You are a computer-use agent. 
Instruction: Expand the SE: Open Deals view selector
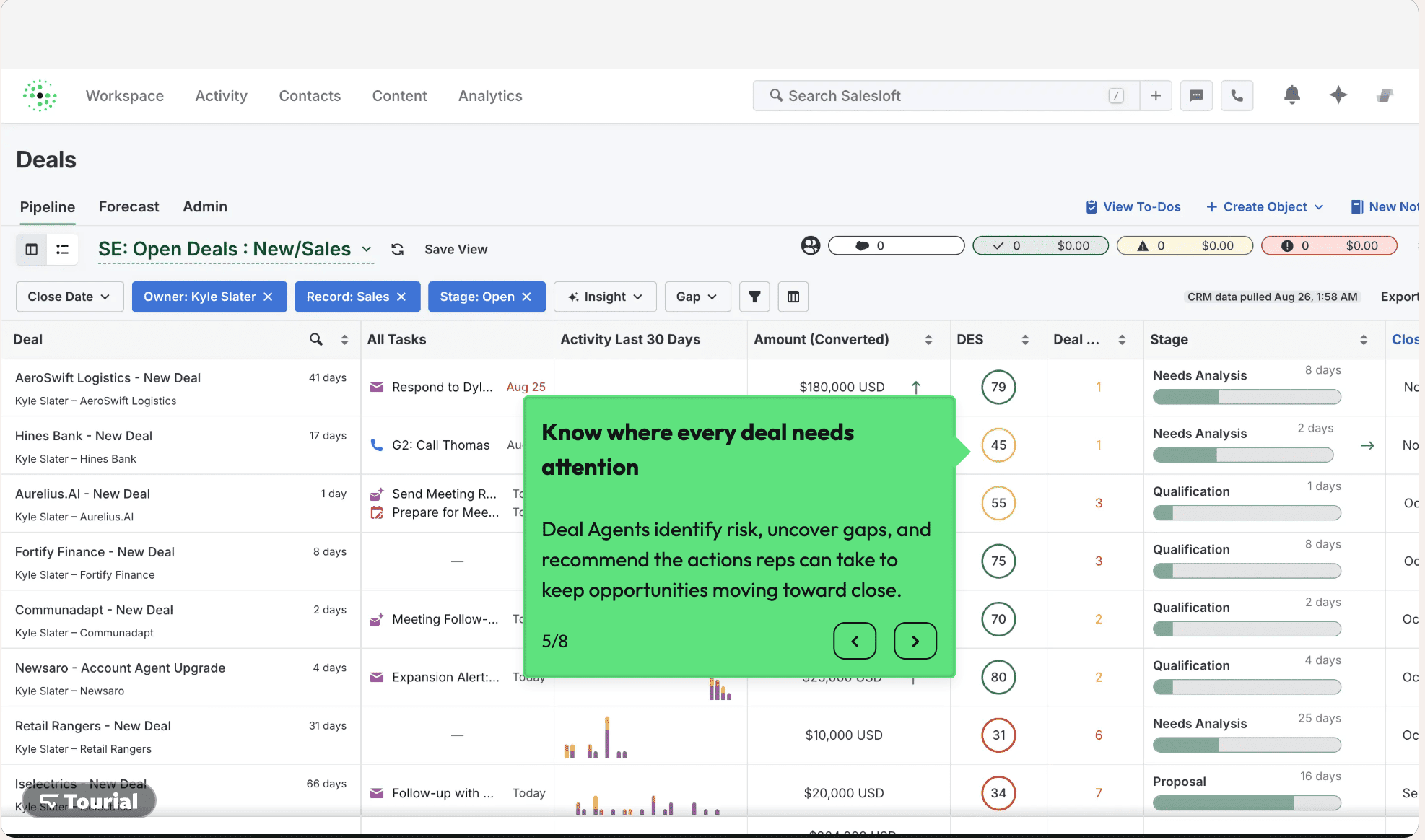(x=367, y=249)
